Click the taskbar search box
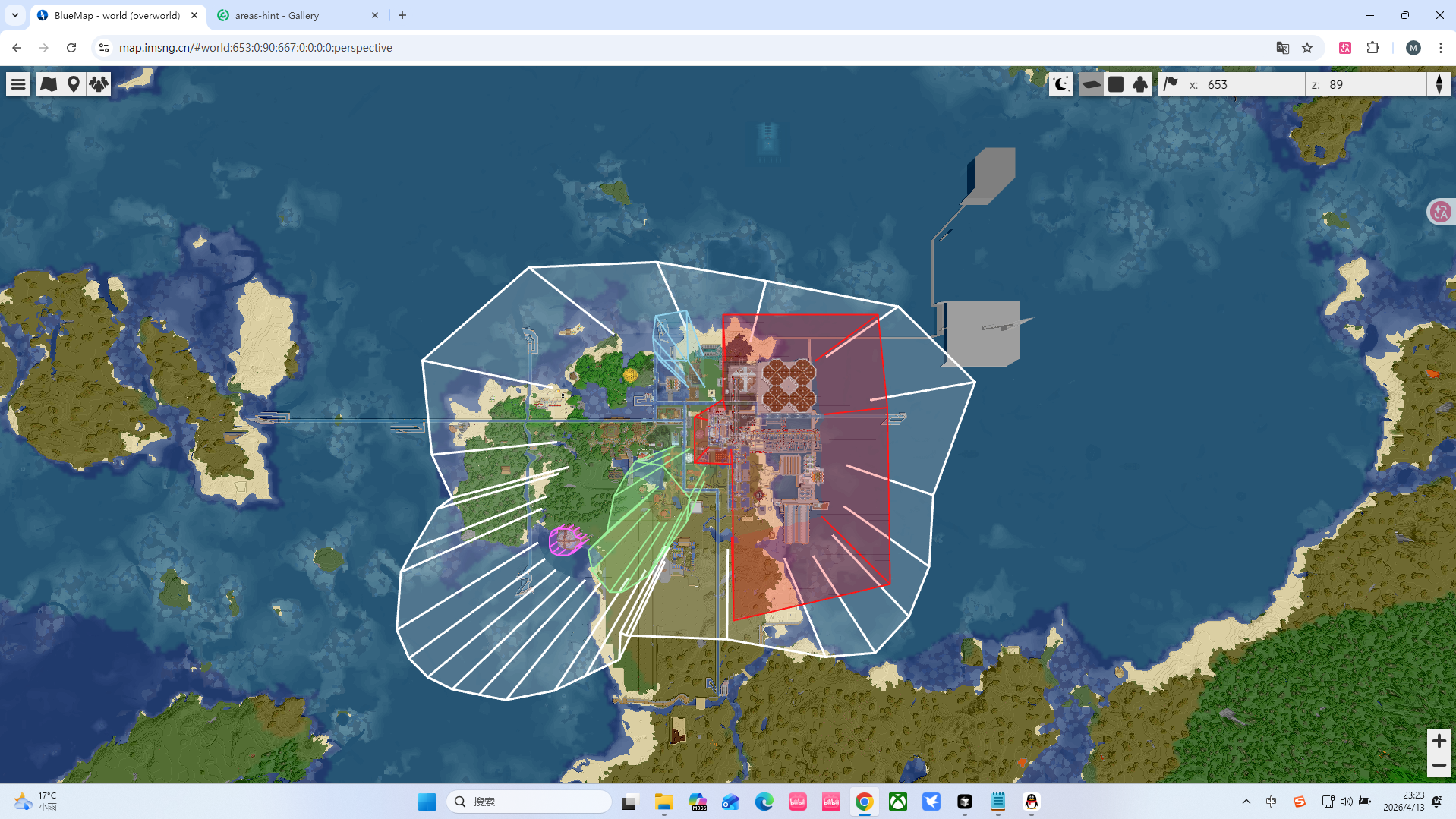This screenshot has width=1456, height=819. click(x=528, y=802)
